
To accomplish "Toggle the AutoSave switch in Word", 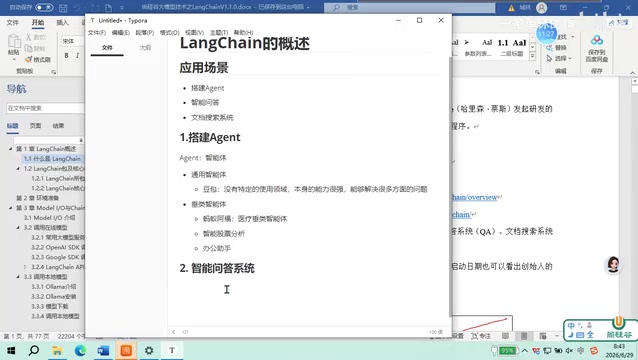I will point(44,7).
